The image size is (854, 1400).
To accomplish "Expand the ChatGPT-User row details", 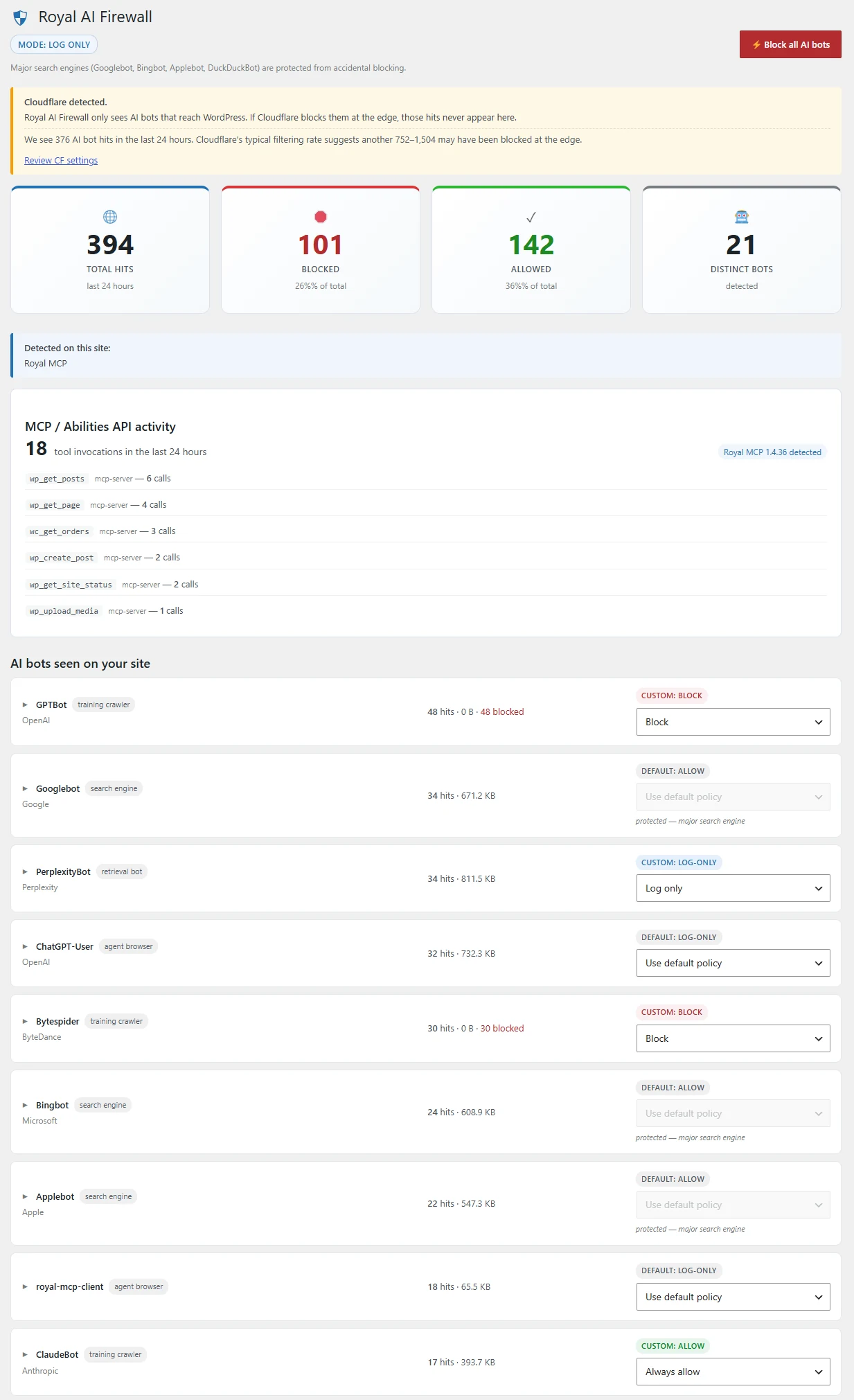I will tap(25, 946).
